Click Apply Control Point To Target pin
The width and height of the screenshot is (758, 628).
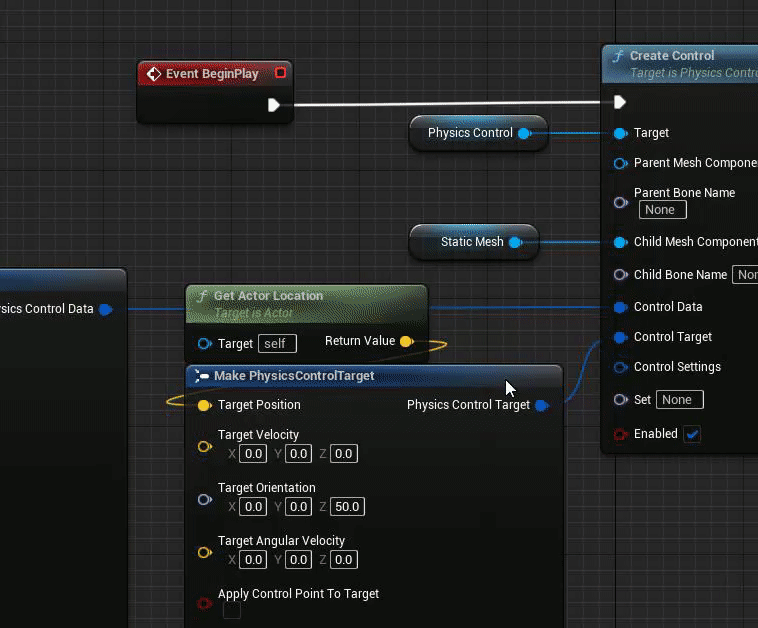click(204, 603)
